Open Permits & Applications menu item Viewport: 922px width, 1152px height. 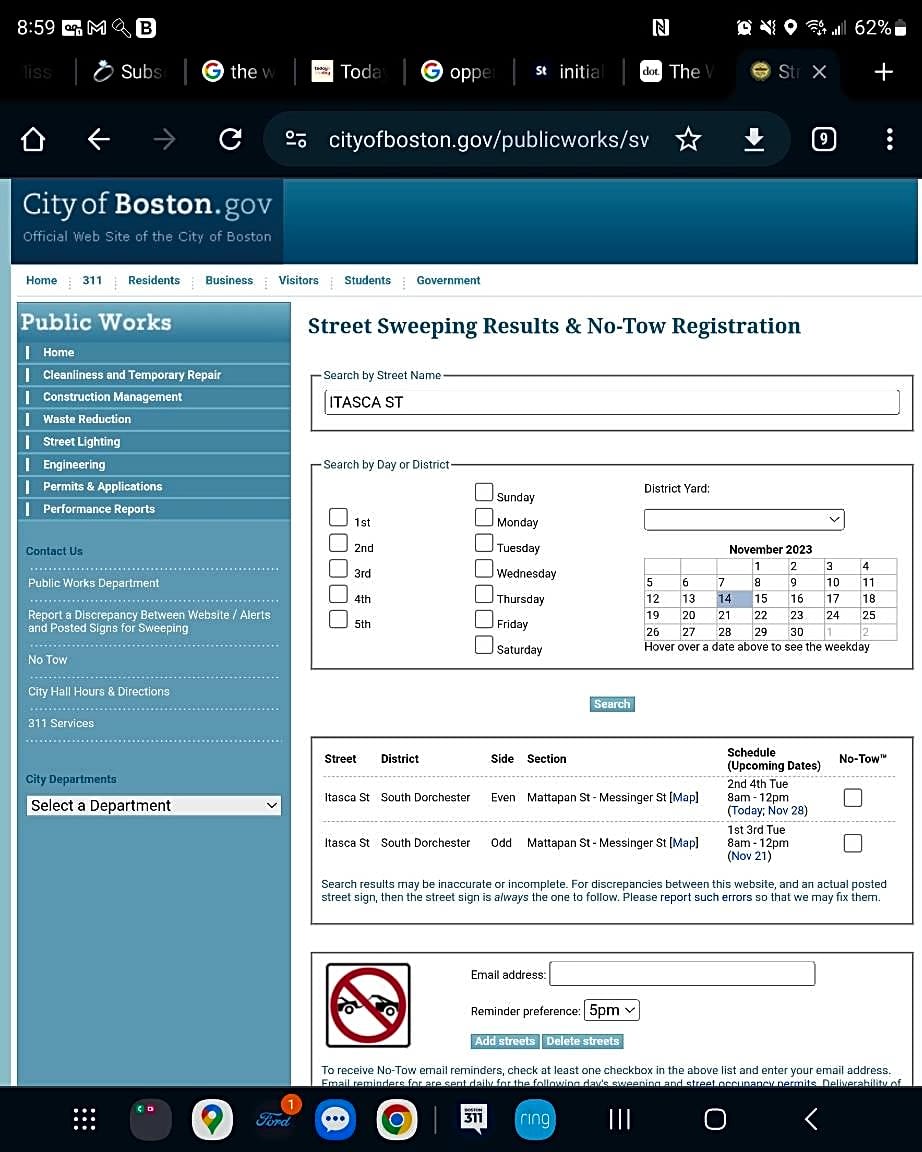click(102, 486)
